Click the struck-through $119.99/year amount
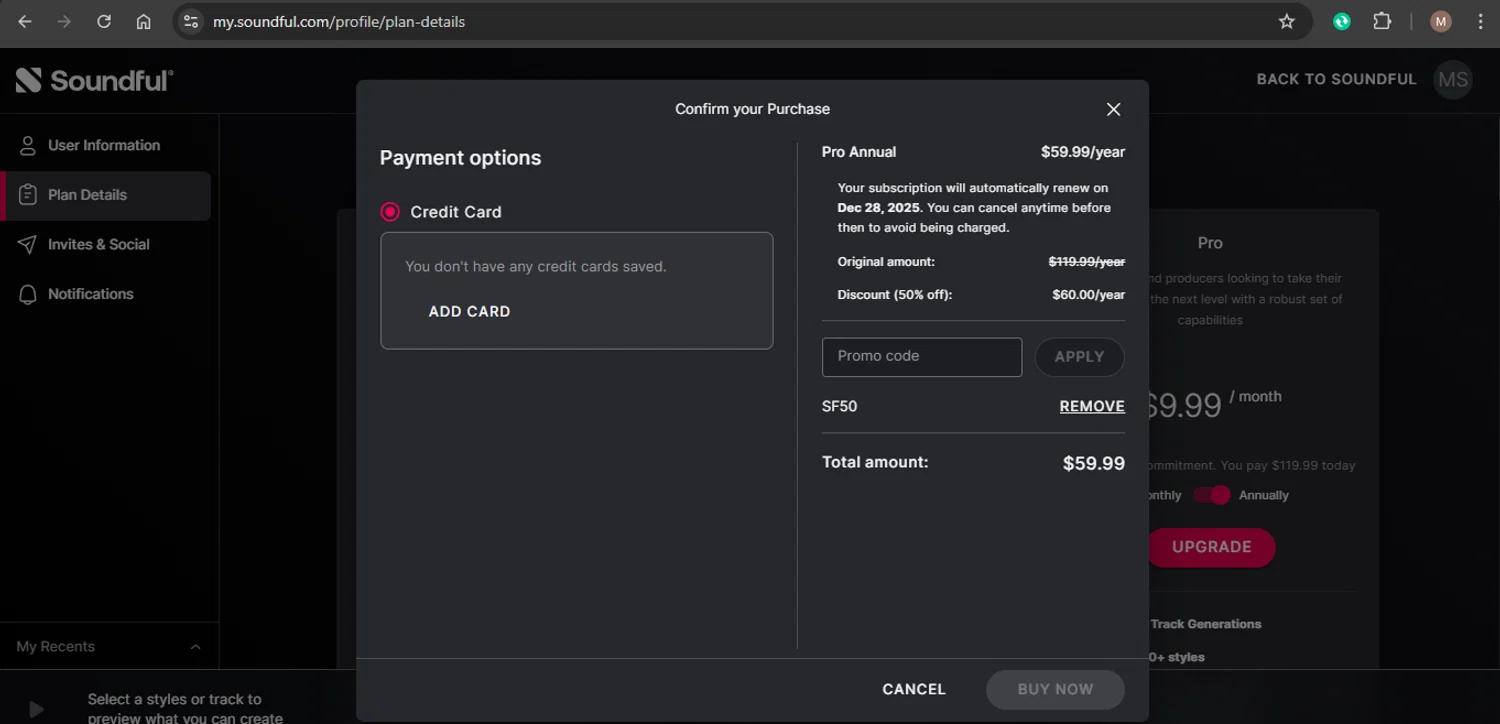 click(1087, 262)
